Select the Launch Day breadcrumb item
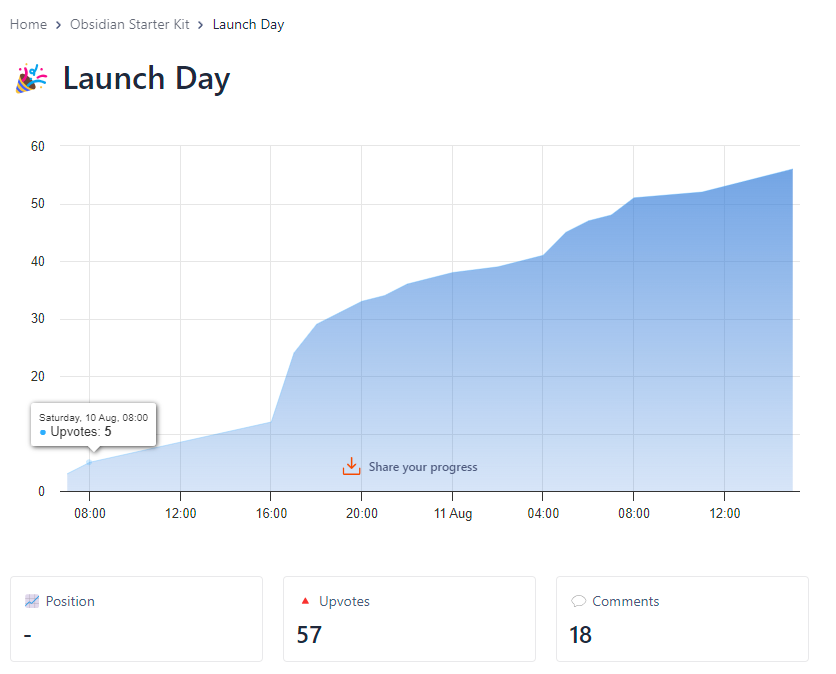Image resolution: width=836 pixels, height=674 pixels. point(248,24)
